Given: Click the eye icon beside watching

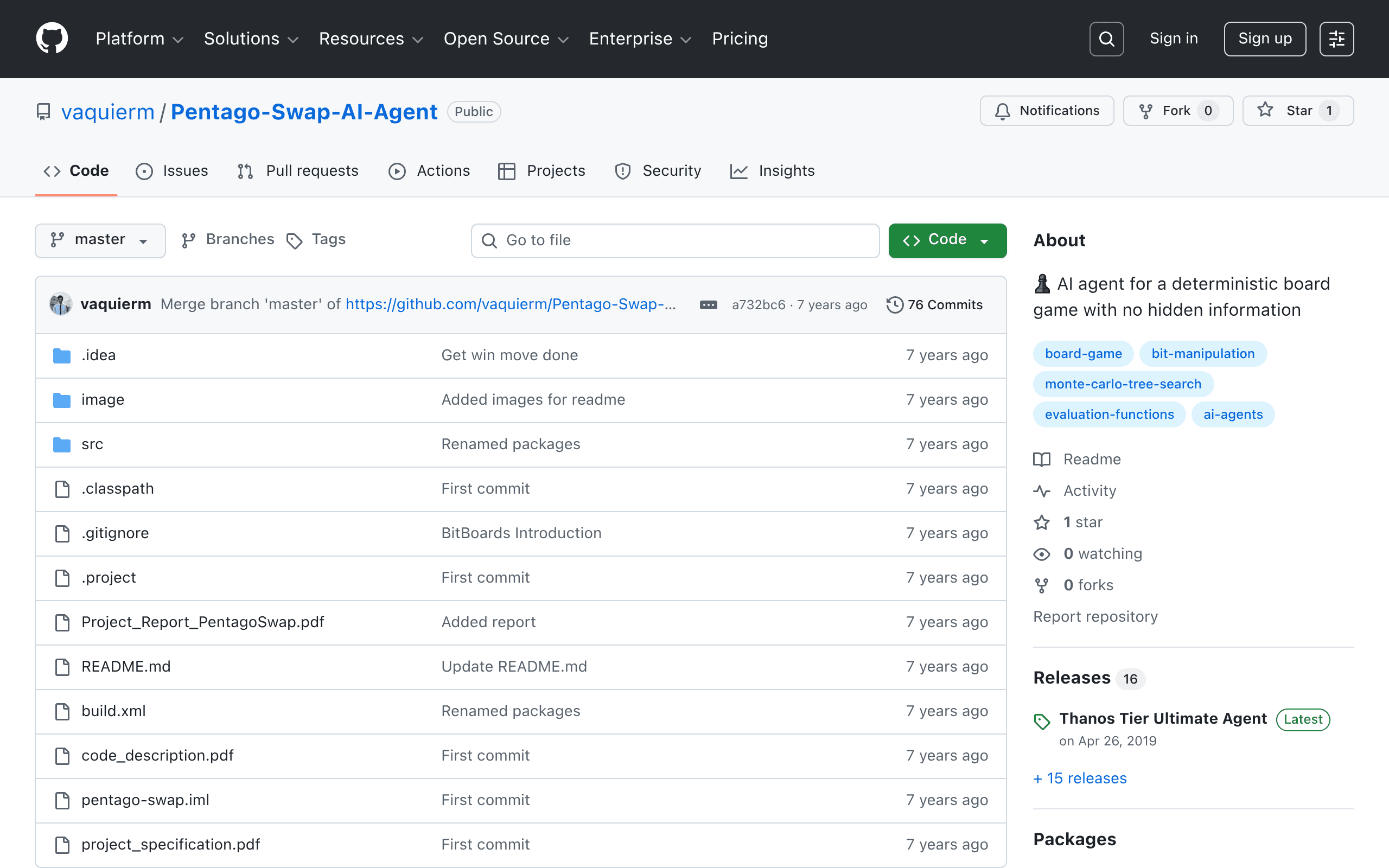Looking at the screenshot, I should 1042,554.
